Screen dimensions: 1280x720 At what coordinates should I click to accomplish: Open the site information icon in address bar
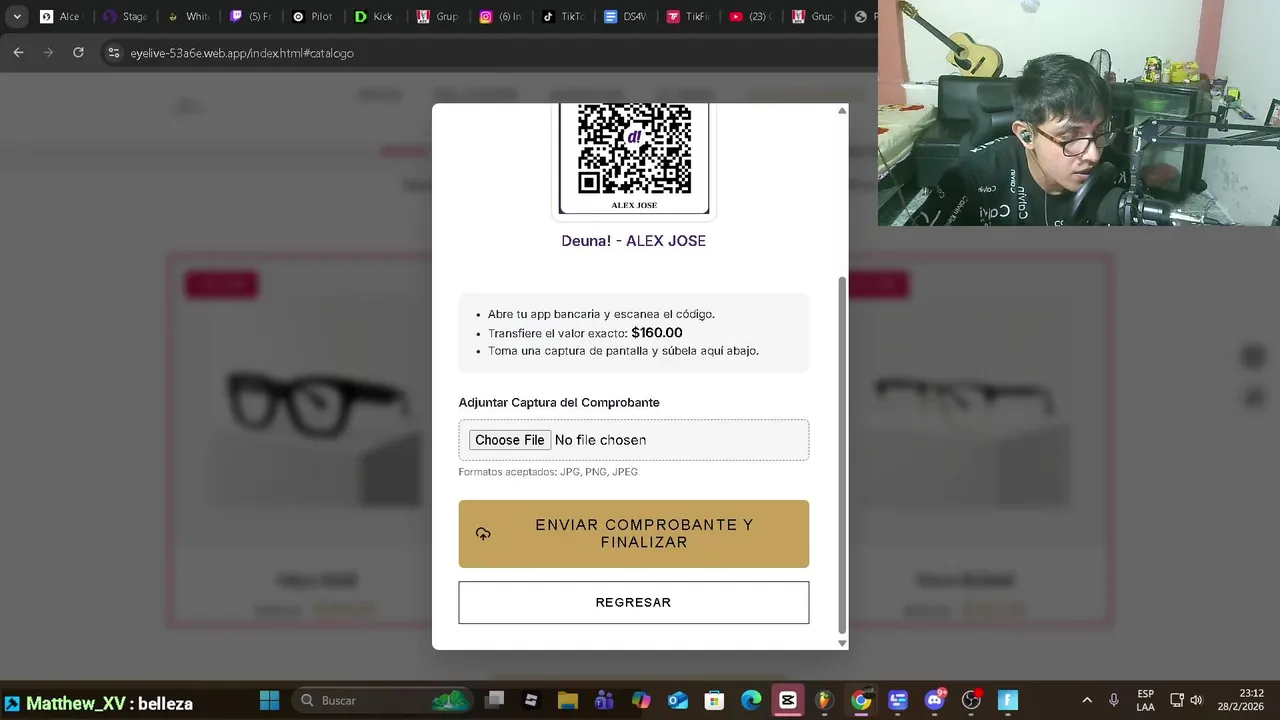point(114,53)
